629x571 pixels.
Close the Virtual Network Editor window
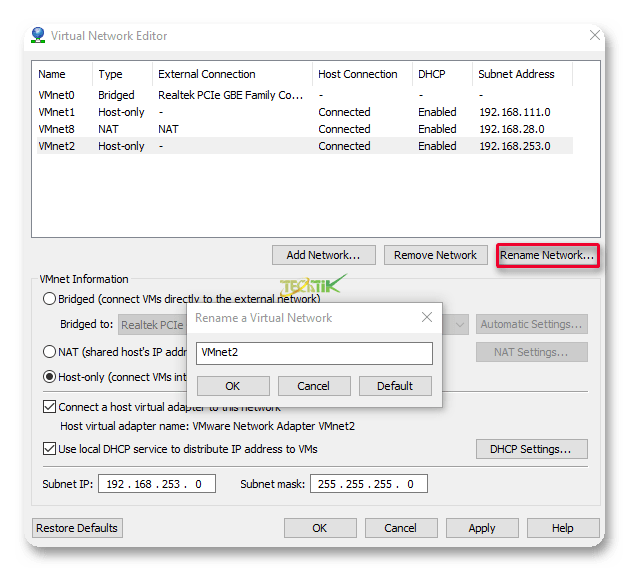pyautogui.click(x=595, y=35)
